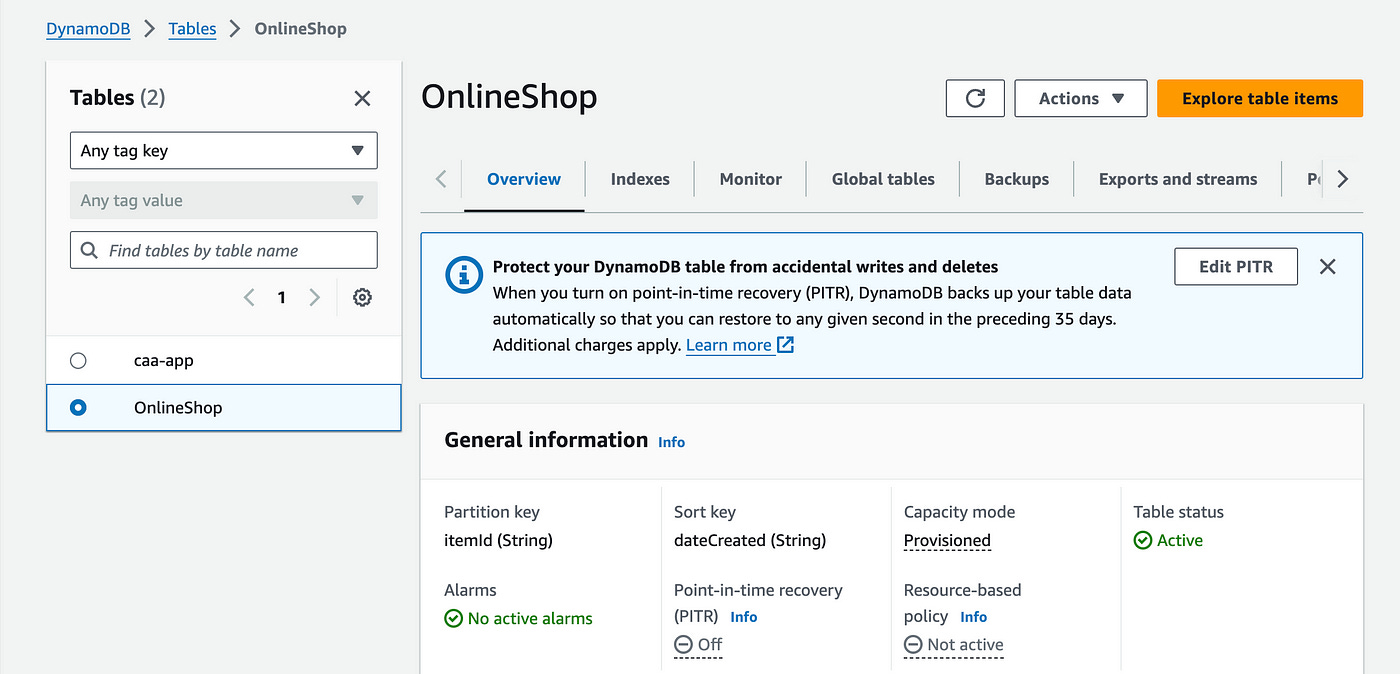Switch to the Indexes tab
Screen dimensions: 1400x674
click(640, 179)
